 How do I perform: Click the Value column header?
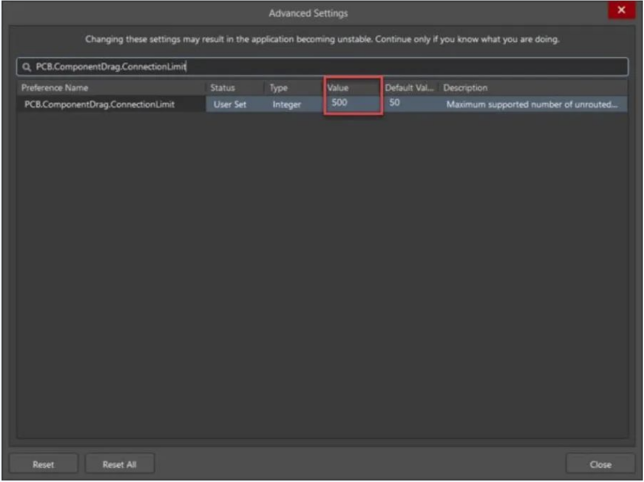351,88
